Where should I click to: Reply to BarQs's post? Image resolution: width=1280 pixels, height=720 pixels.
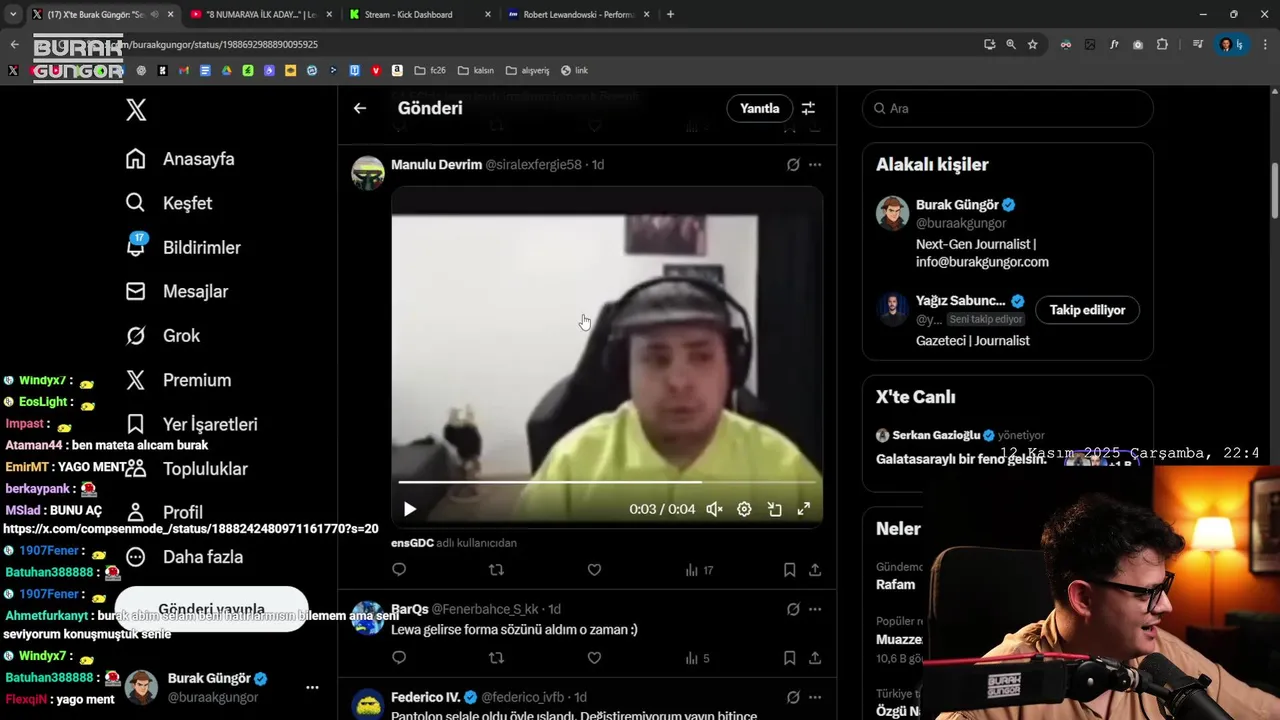pos(399,658)
